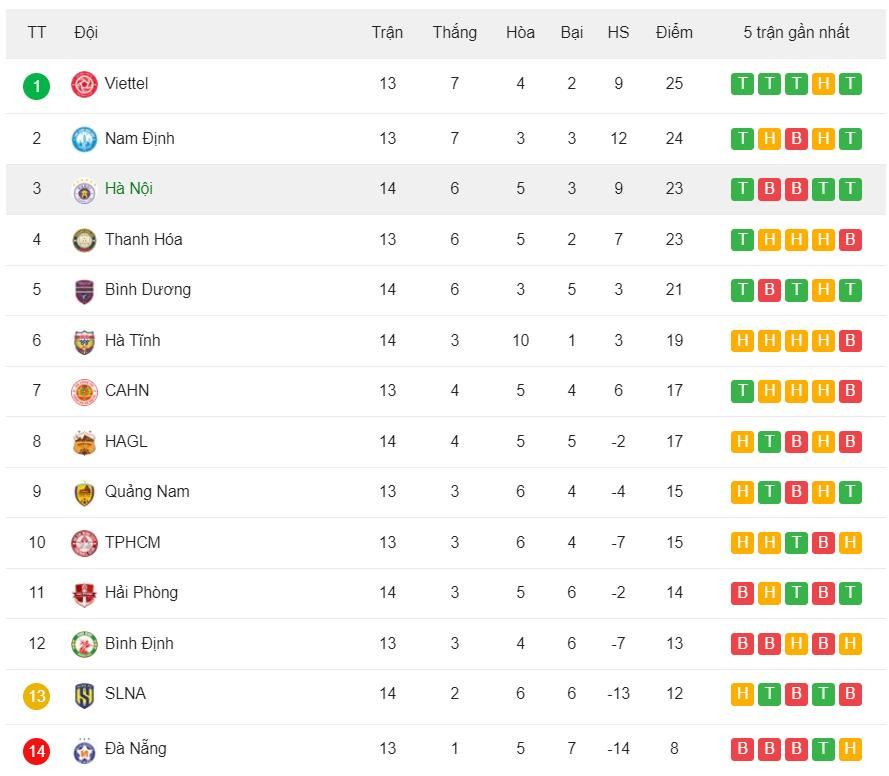Select the TPHCM team name
The image size is (889, 776).
pyautogui.click(x=132, y=543)
